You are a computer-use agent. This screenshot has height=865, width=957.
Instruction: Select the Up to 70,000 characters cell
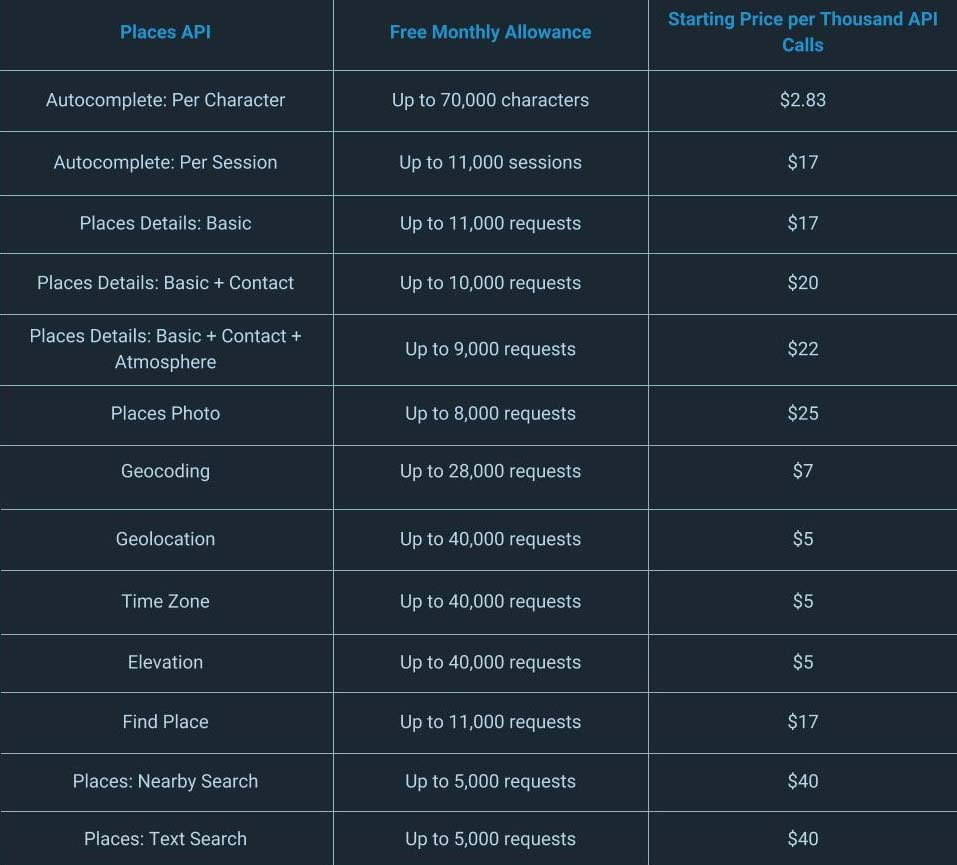[x=490, y=100]
